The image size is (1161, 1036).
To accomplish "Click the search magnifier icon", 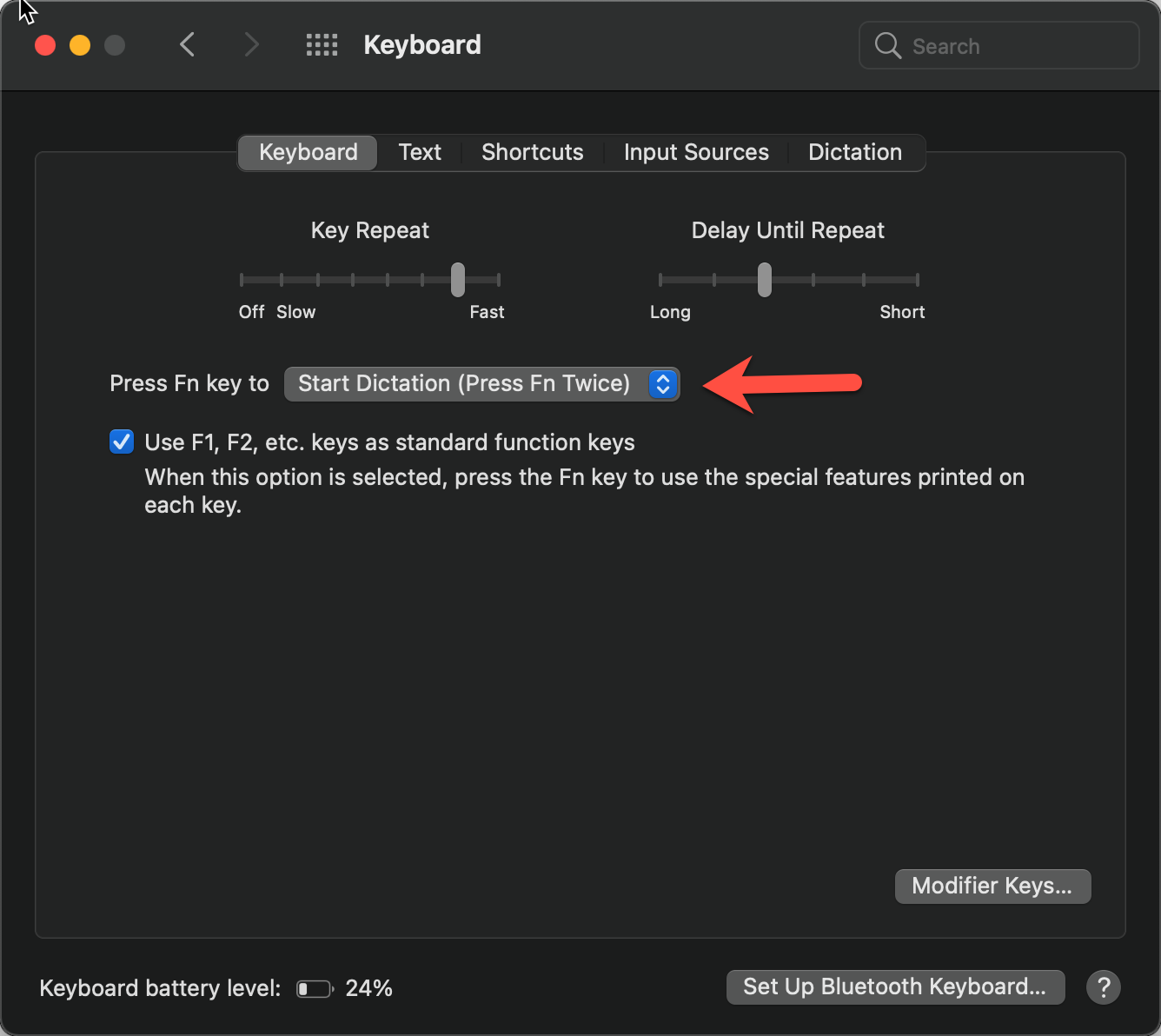I will pyautogui.click(x=887, y=45).
